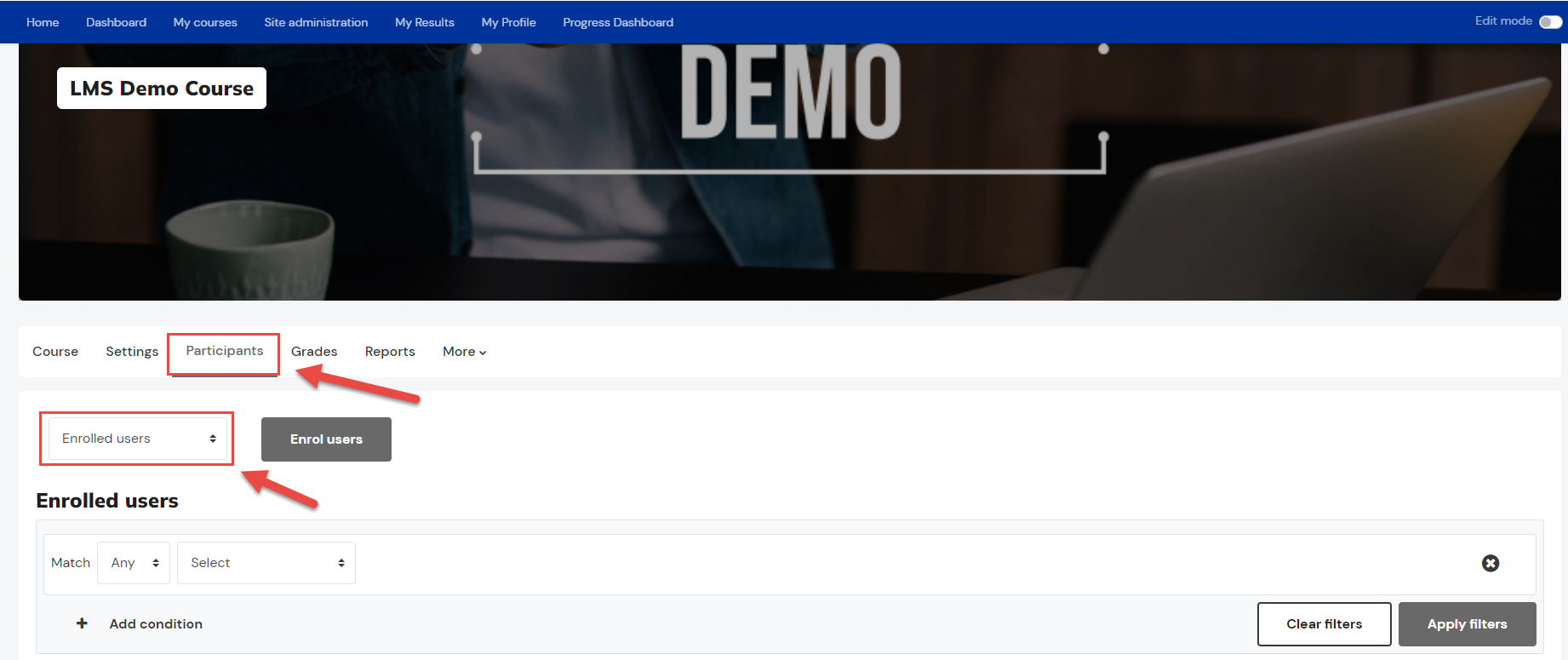
Task: Click Clear filters button
Action: point(1325,624)
